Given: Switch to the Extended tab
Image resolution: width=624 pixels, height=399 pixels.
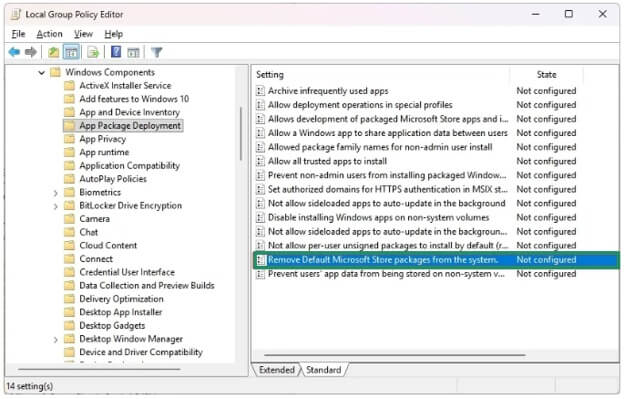Looking at the screenshot, I should (277, 370).
